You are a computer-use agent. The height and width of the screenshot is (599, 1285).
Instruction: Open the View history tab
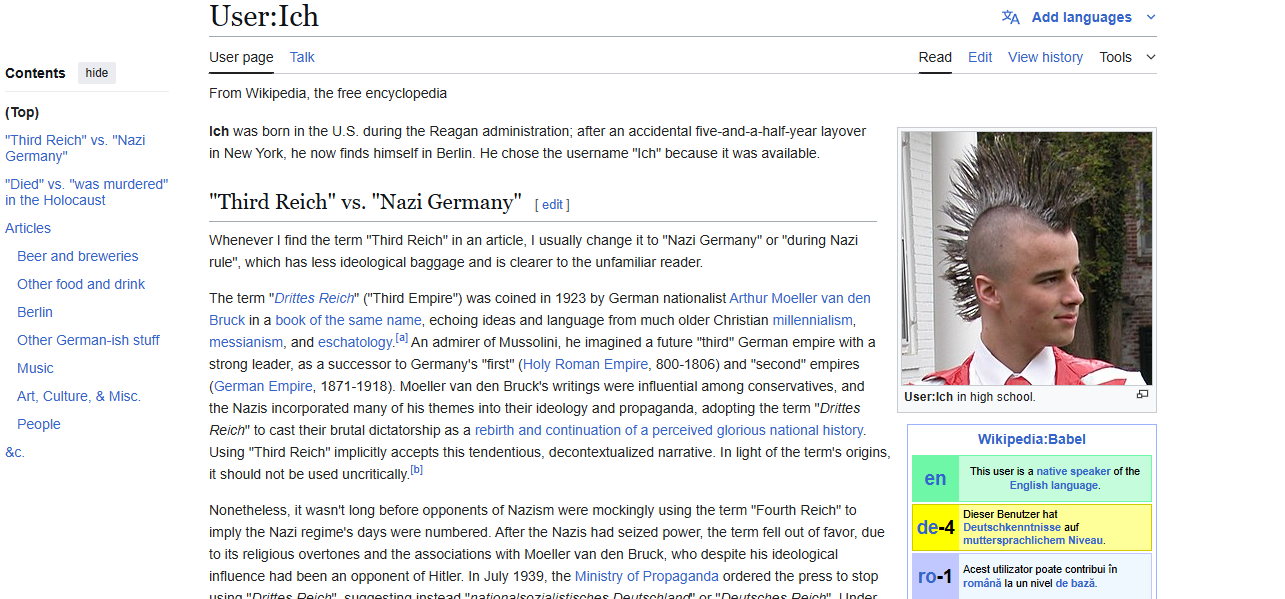[x=1045, y=57]
